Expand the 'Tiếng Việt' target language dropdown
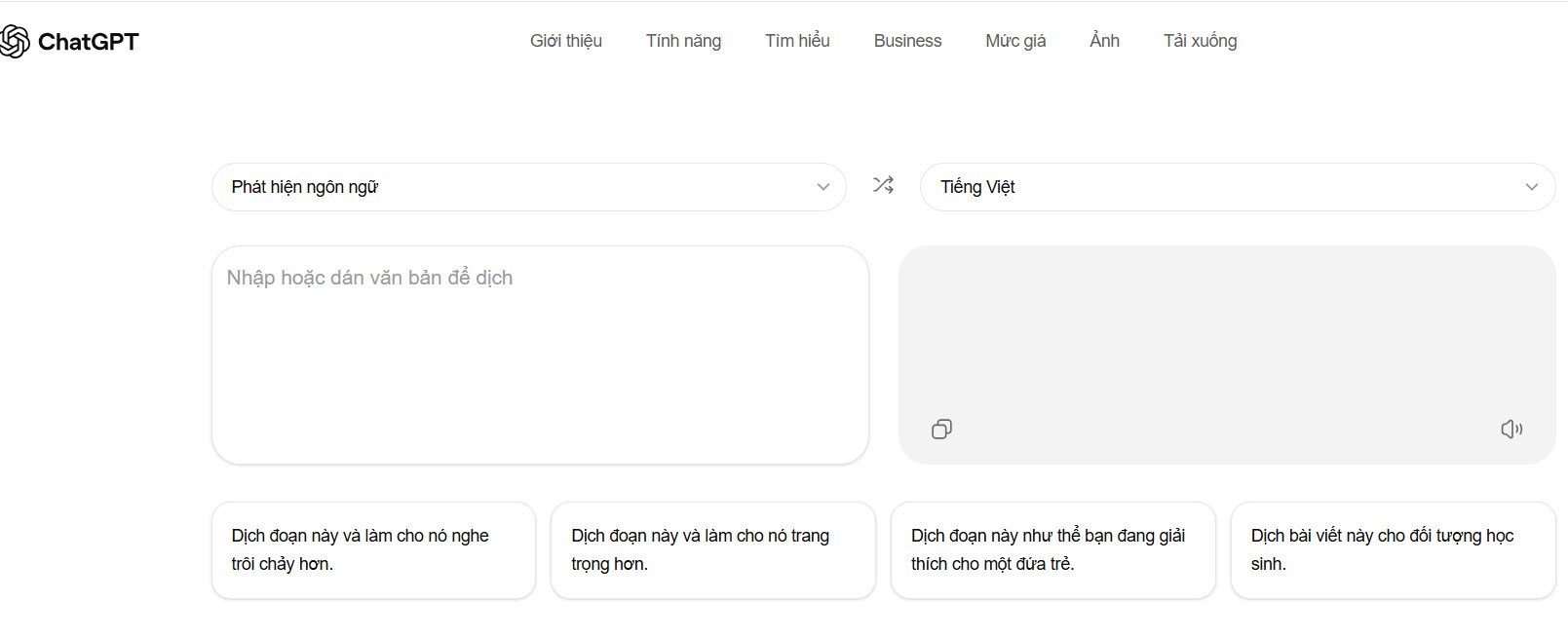The image size is (1568, 639). 1237,187
